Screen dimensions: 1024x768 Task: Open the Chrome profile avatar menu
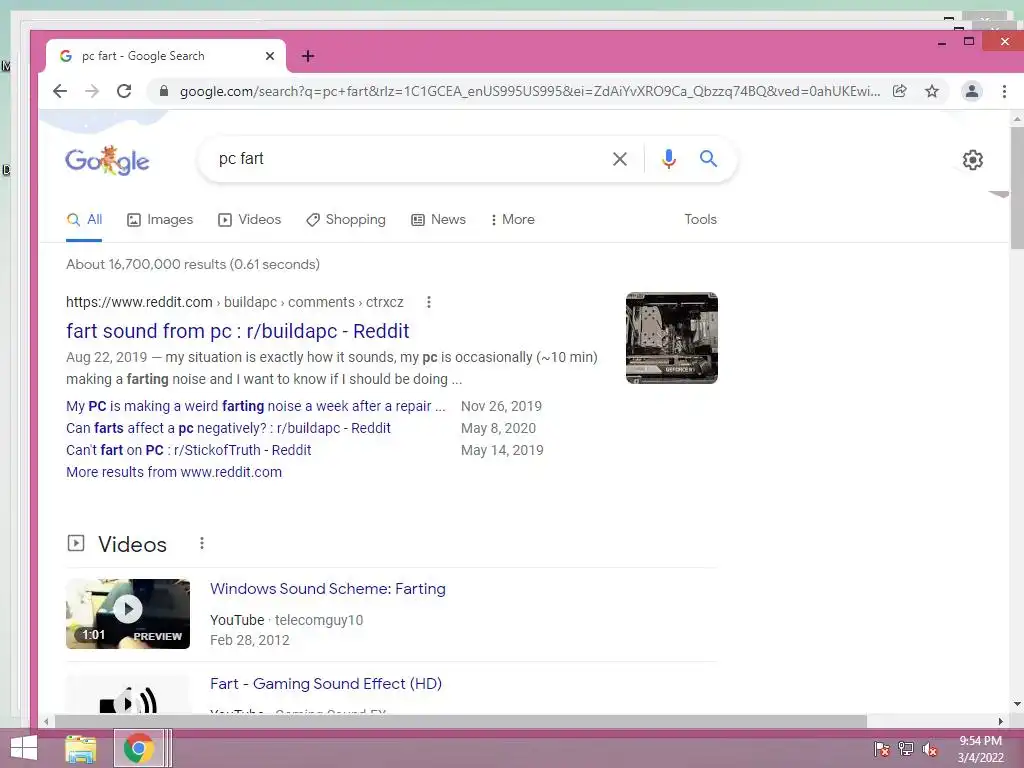click(x=972, y=91)
